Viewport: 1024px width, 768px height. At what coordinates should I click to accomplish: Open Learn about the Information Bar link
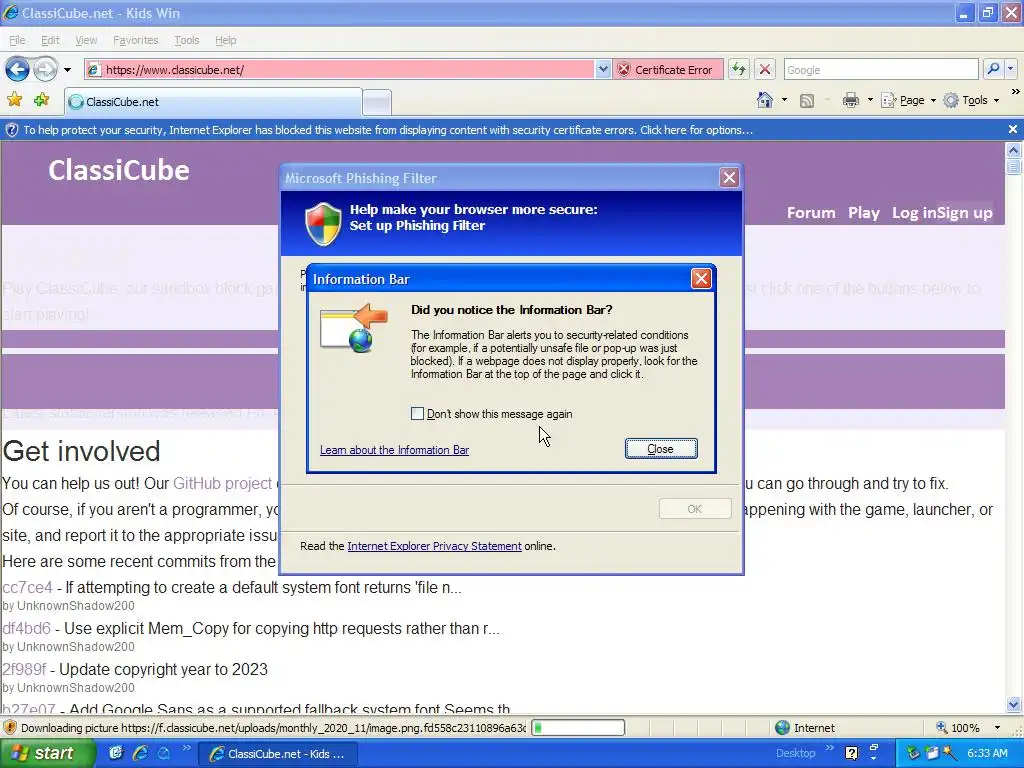tap(394, 450)
